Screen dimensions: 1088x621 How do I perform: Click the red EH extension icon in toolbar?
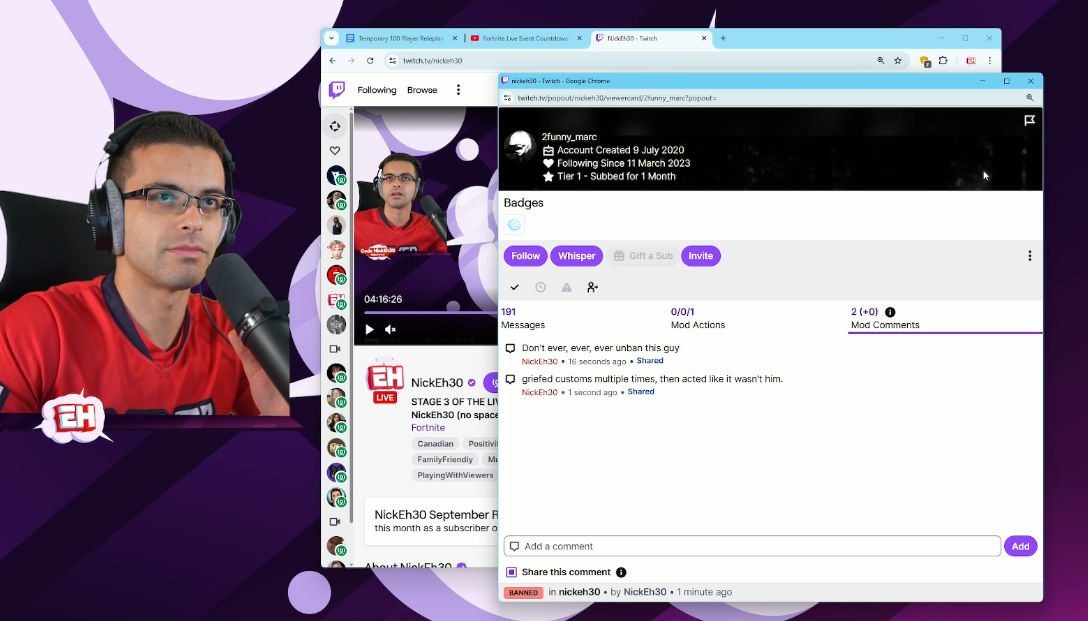point(971,60)
